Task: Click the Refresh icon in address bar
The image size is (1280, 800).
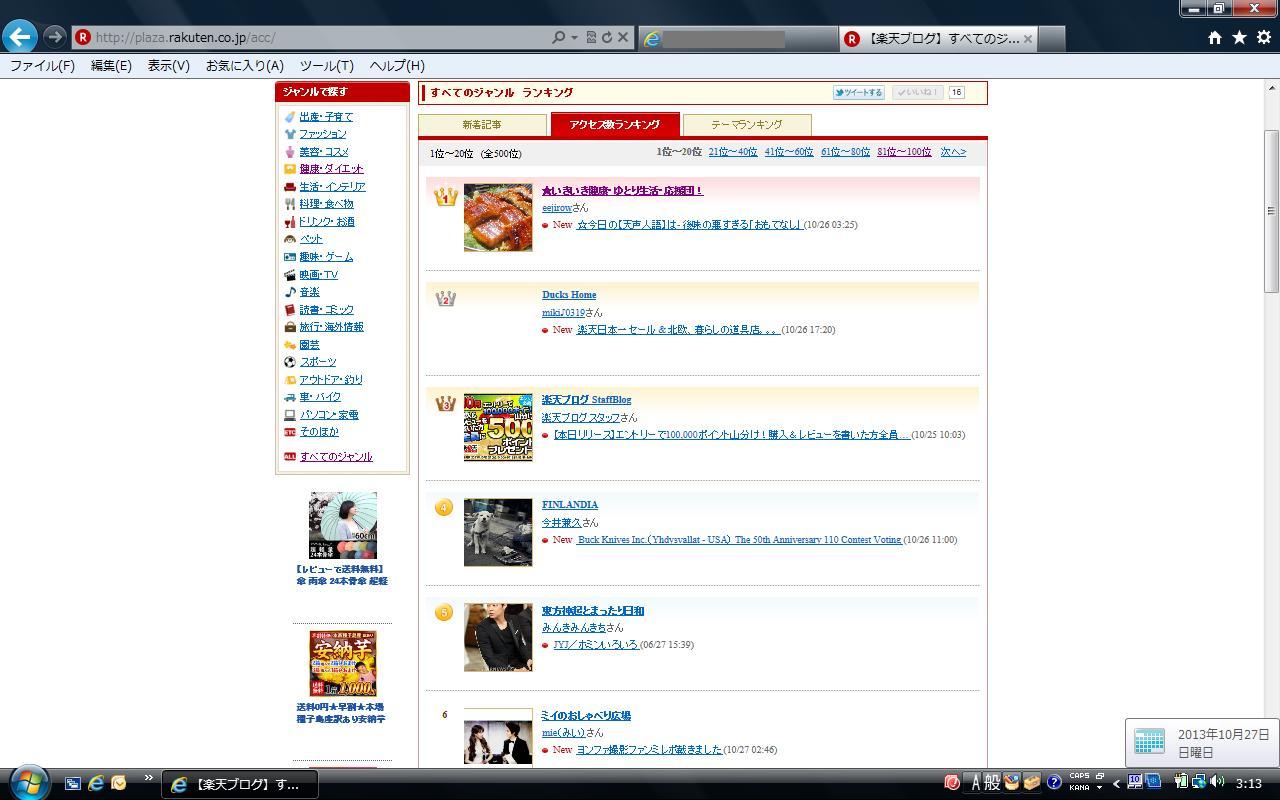Action: click(x=607, y=37)
